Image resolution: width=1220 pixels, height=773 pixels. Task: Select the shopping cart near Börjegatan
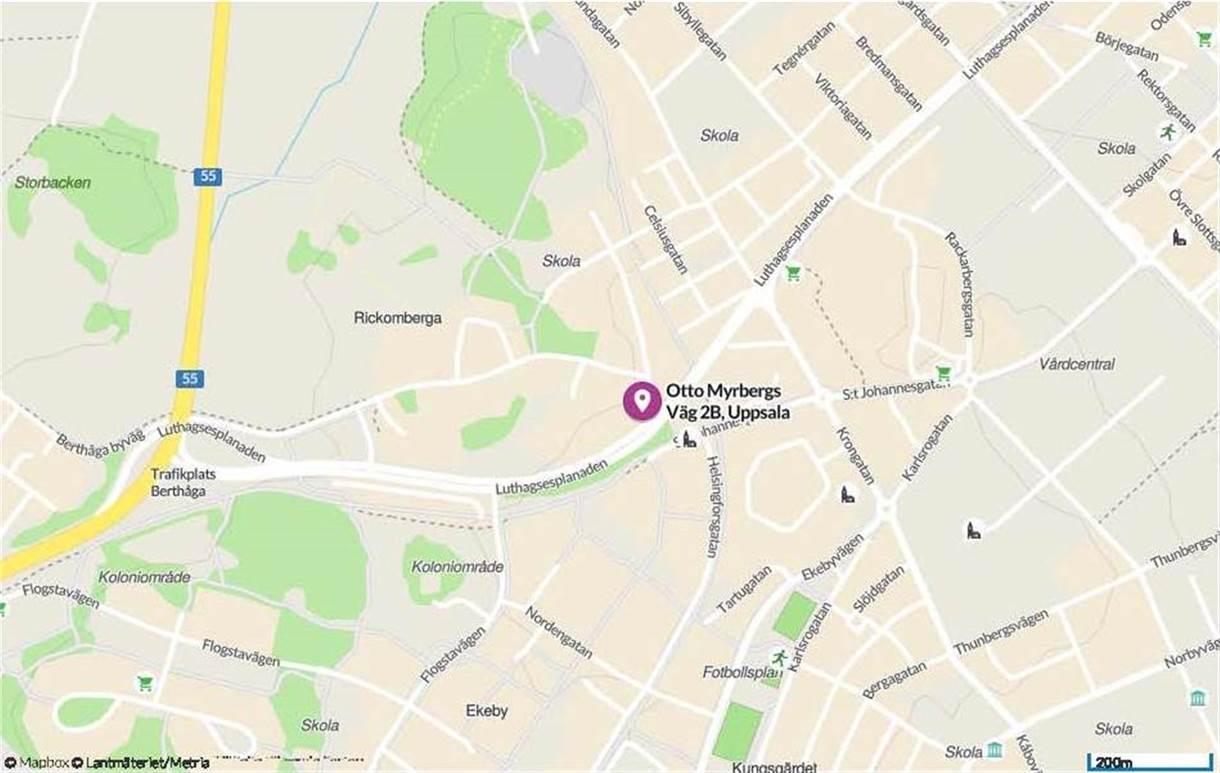click(1204, 39)
